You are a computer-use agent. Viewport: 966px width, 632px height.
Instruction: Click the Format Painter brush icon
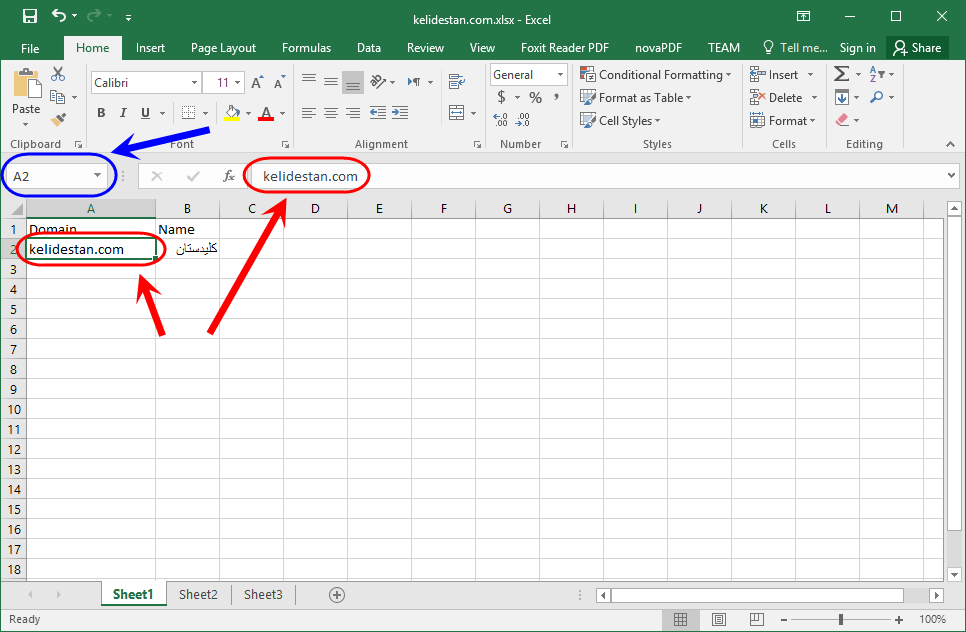pyautogui.click(x=58, y=120)
